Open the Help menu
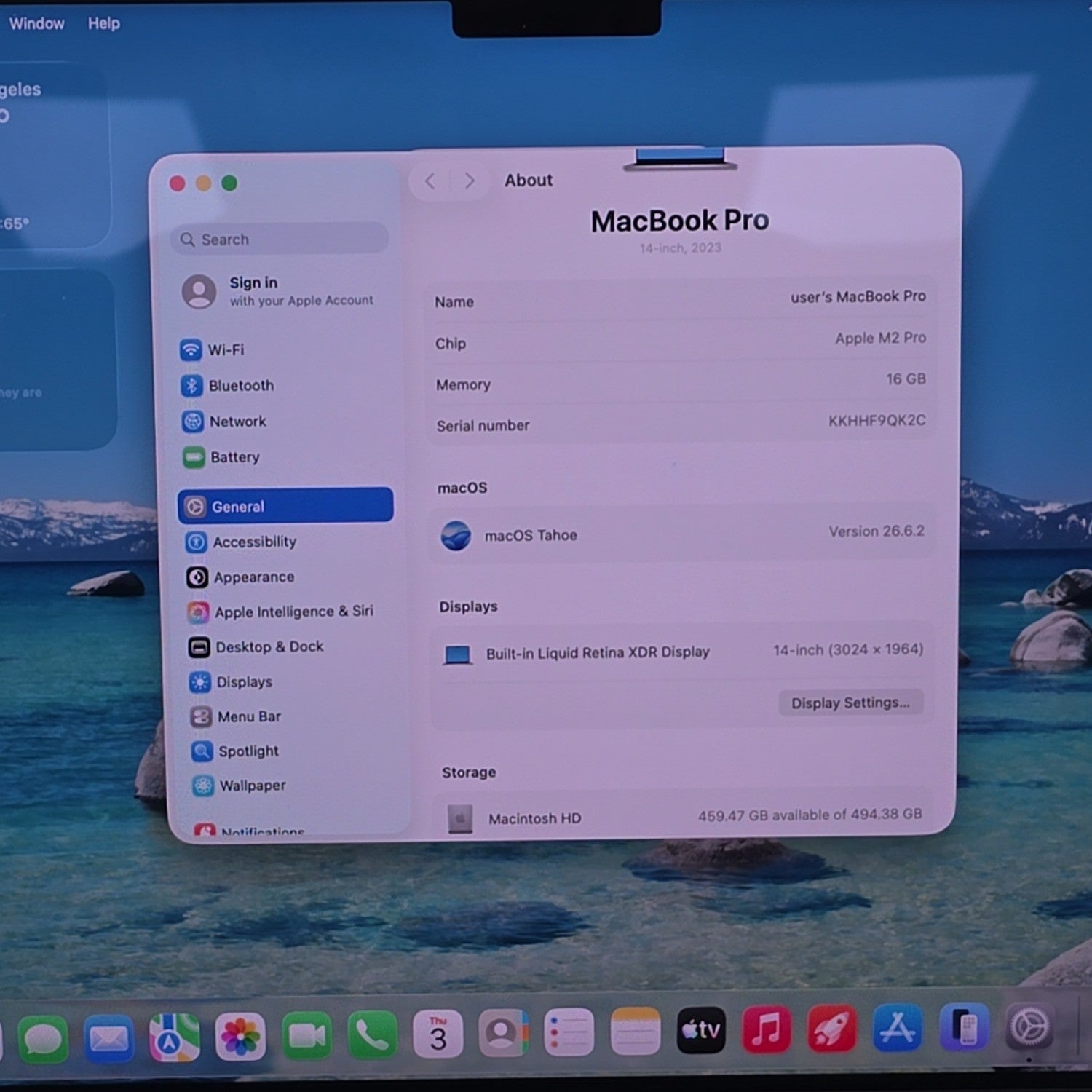The width and height of the screenshot is (1092, 1092). [104, 23]
